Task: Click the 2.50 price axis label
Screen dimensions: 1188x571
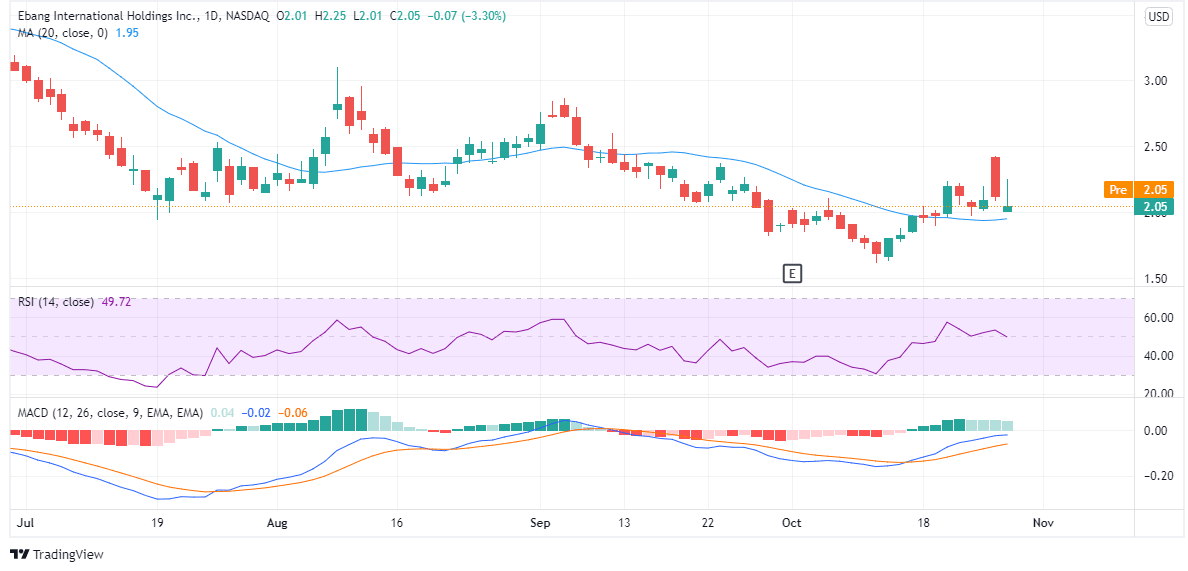Action: 1156,147
